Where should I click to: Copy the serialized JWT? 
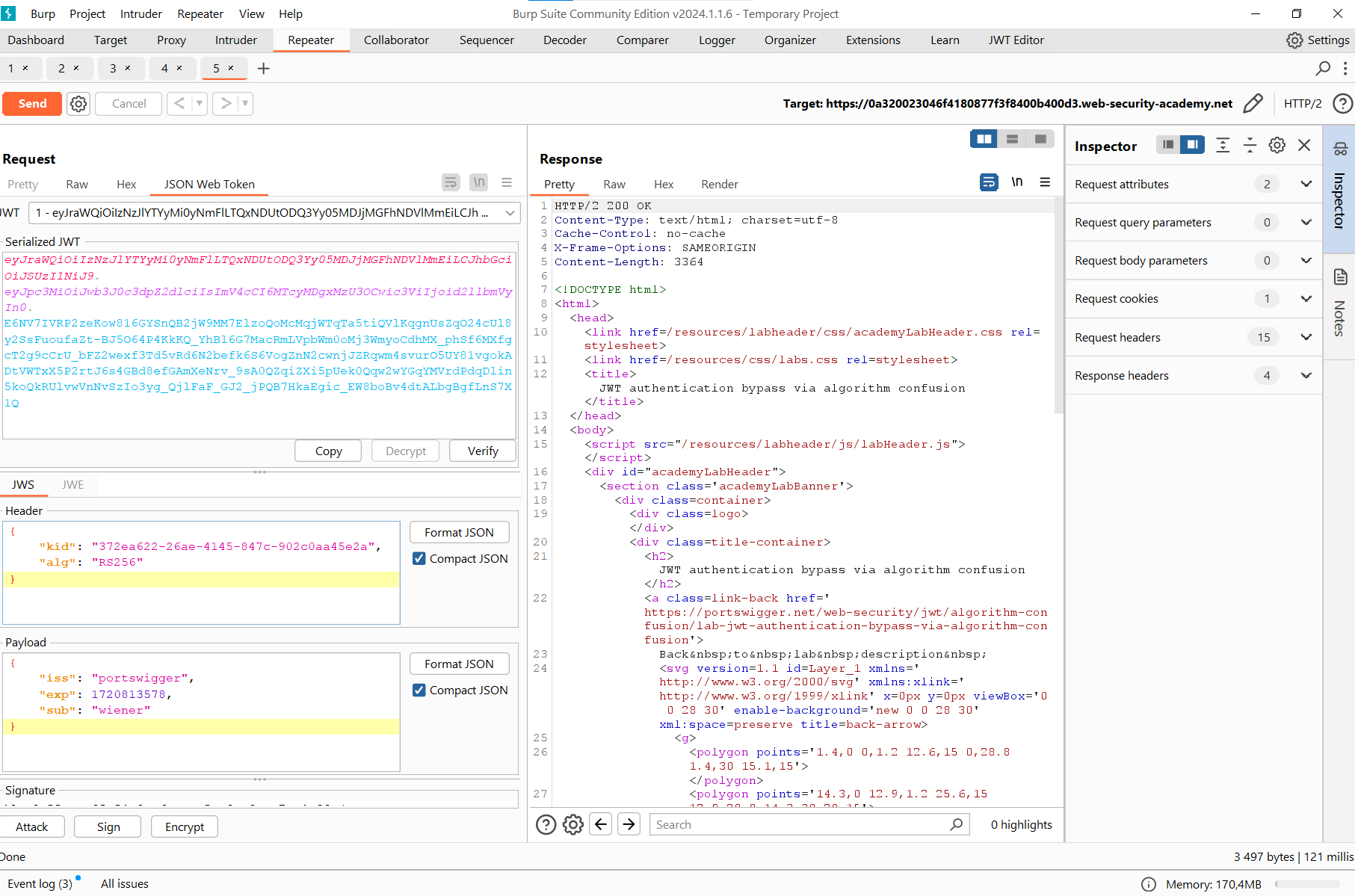click(328, 451)
